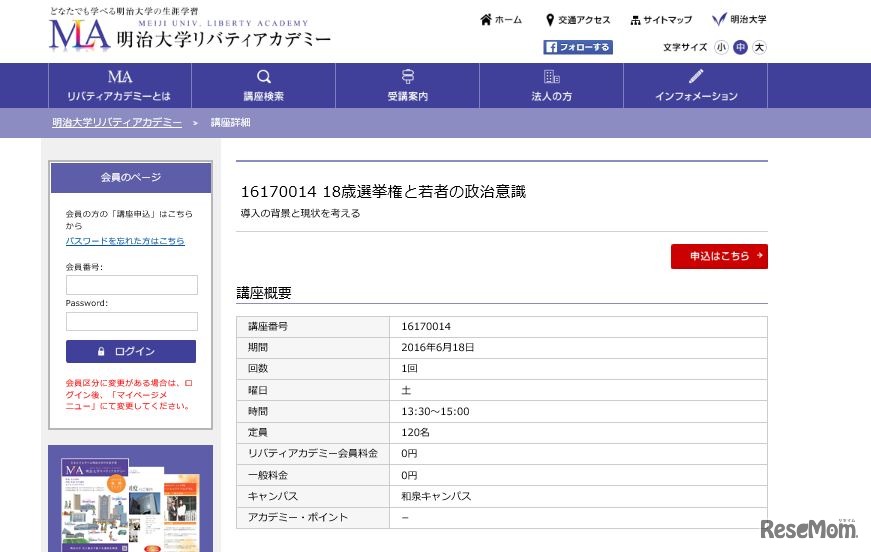Focus the 会員番号 input field

point(131,285)
